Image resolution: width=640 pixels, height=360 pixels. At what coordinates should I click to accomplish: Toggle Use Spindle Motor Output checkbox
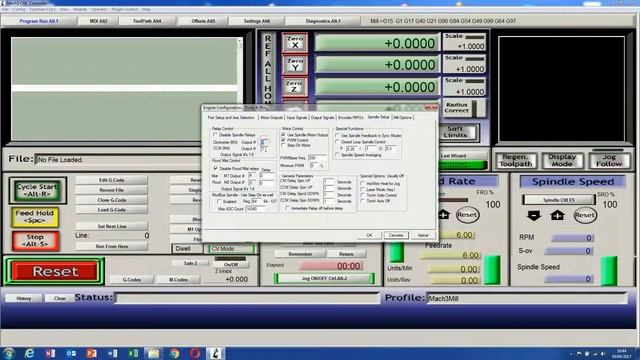point(283,135)
